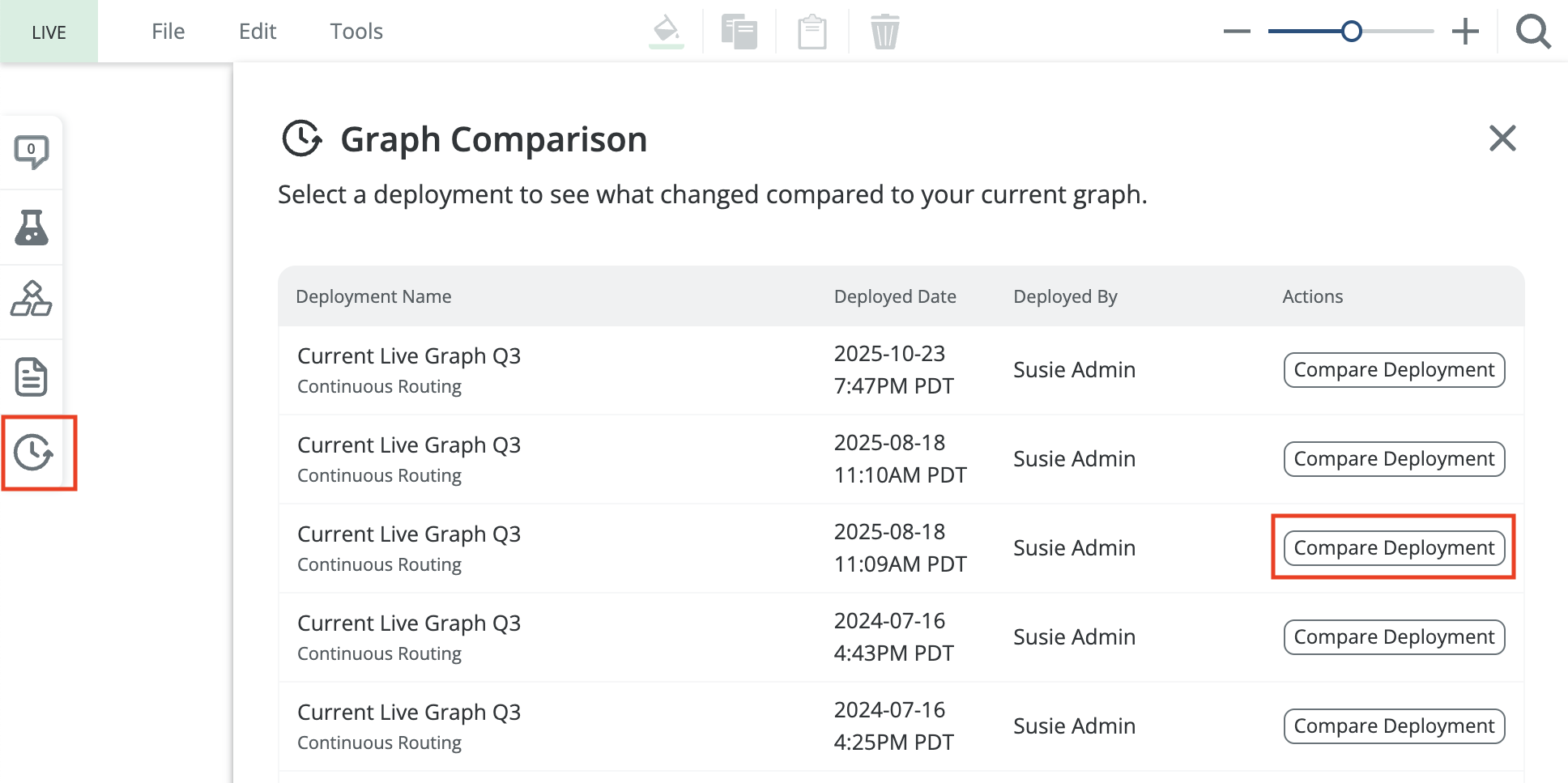The image size is (1568, 783).
Task: Close the Graph Comparison panel
Action: tap(1502, 138)
